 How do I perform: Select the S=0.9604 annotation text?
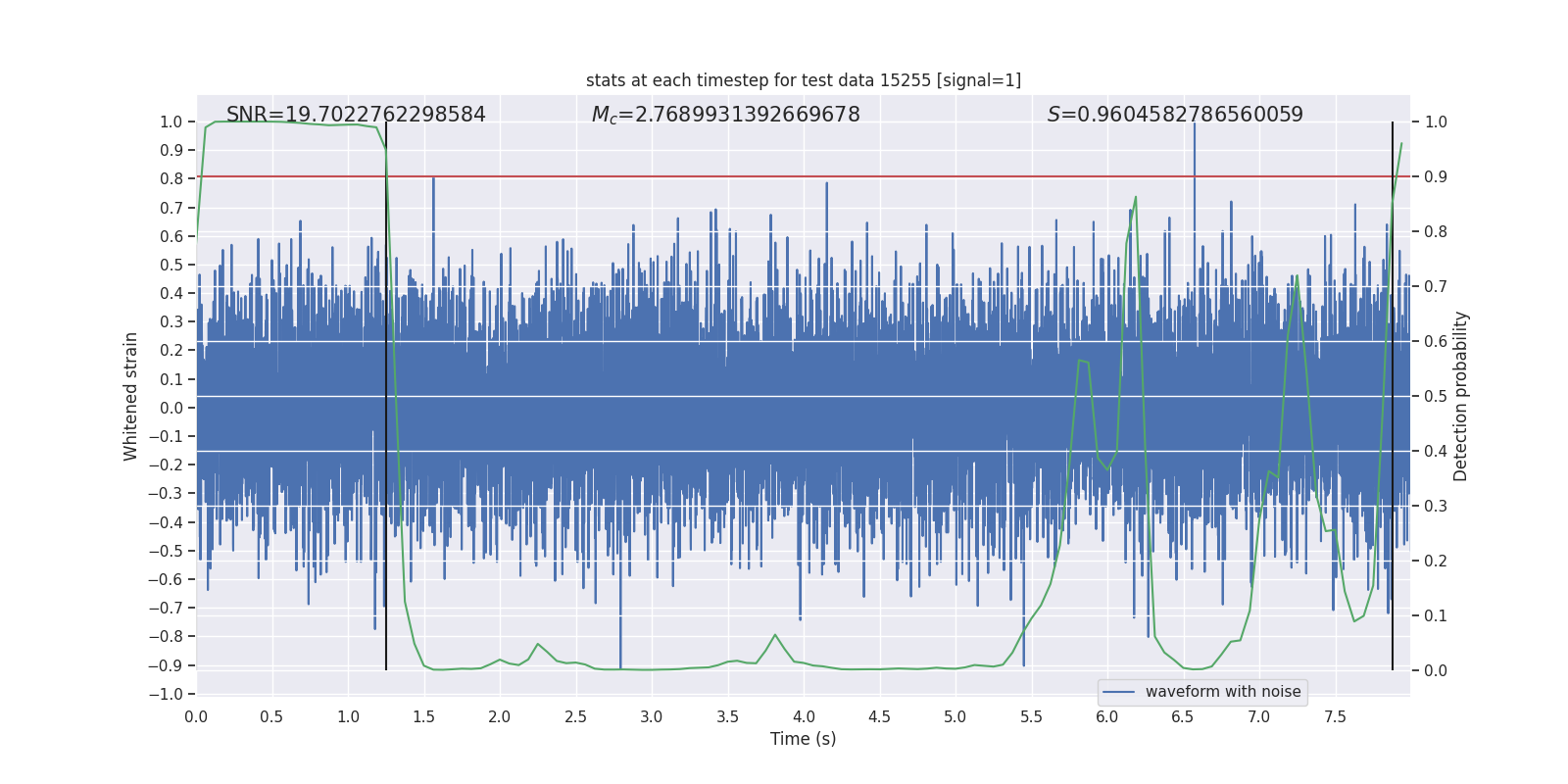[x=1175, y=115]
